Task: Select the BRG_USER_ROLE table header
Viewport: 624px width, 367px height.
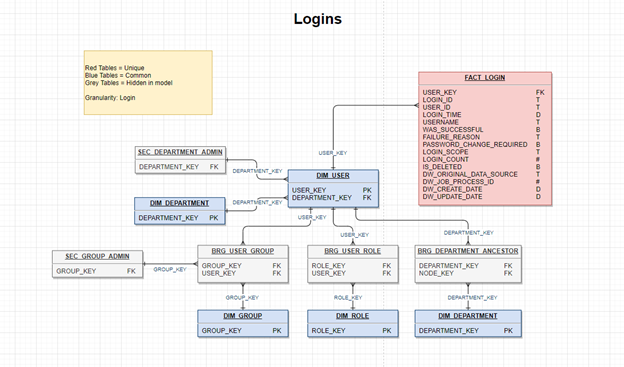Action: 353,251
